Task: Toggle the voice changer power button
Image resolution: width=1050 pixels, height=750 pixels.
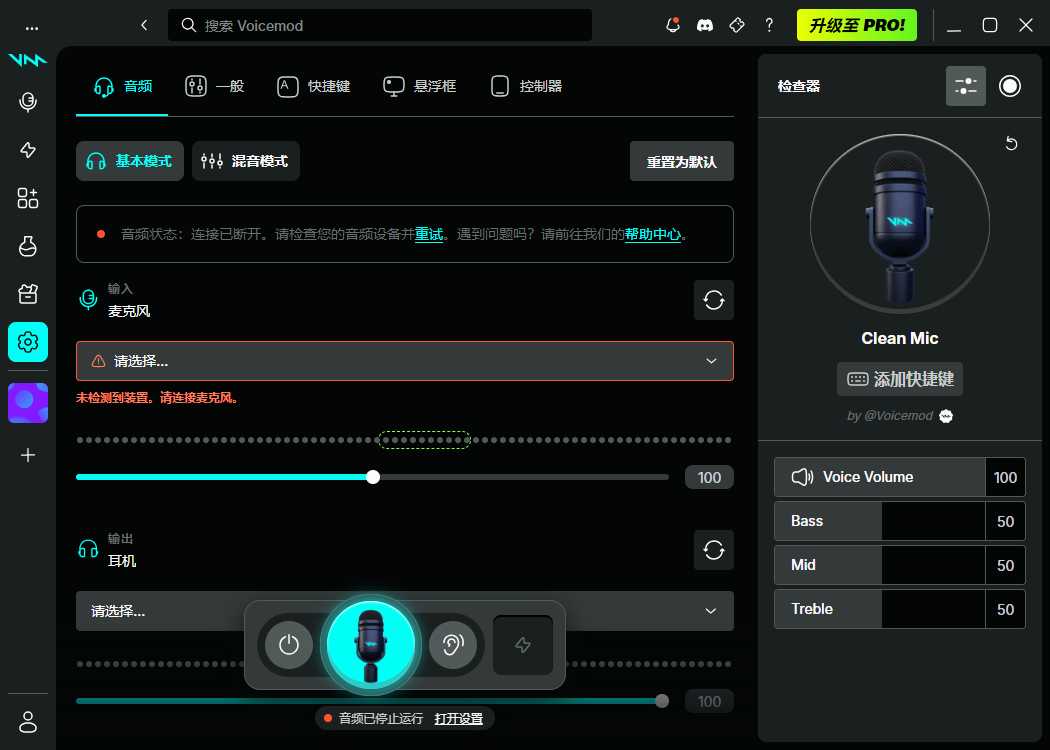Action: [x=289, y=645]
